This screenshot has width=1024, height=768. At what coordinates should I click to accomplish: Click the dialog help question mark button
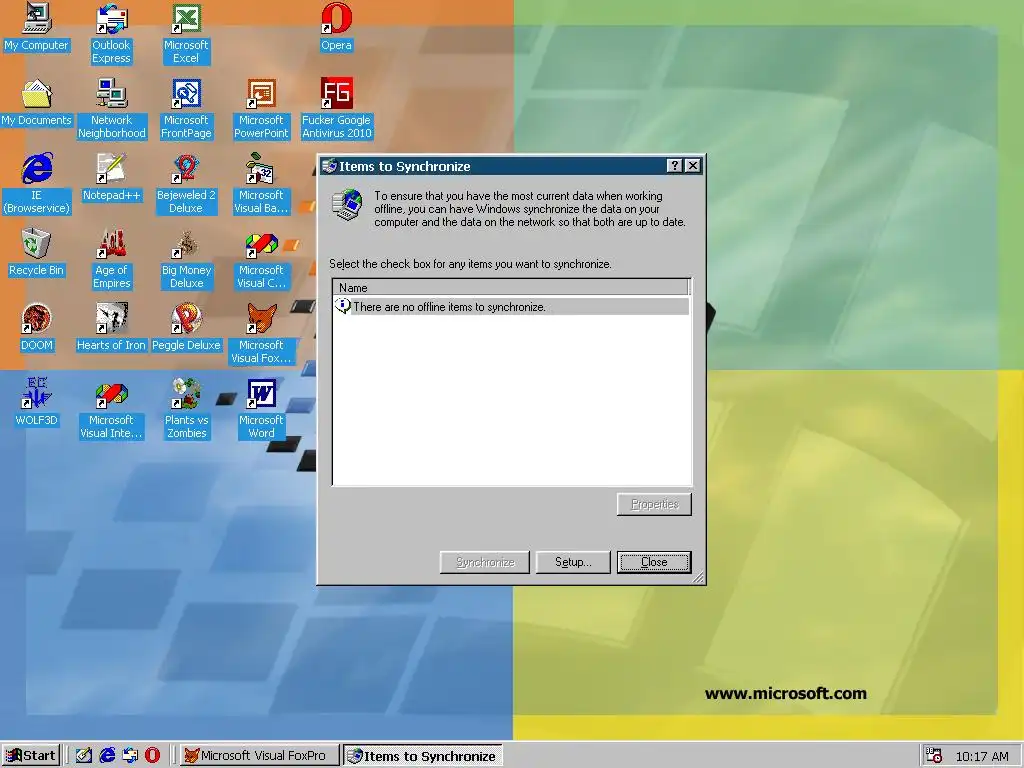[x=675, y=166]
